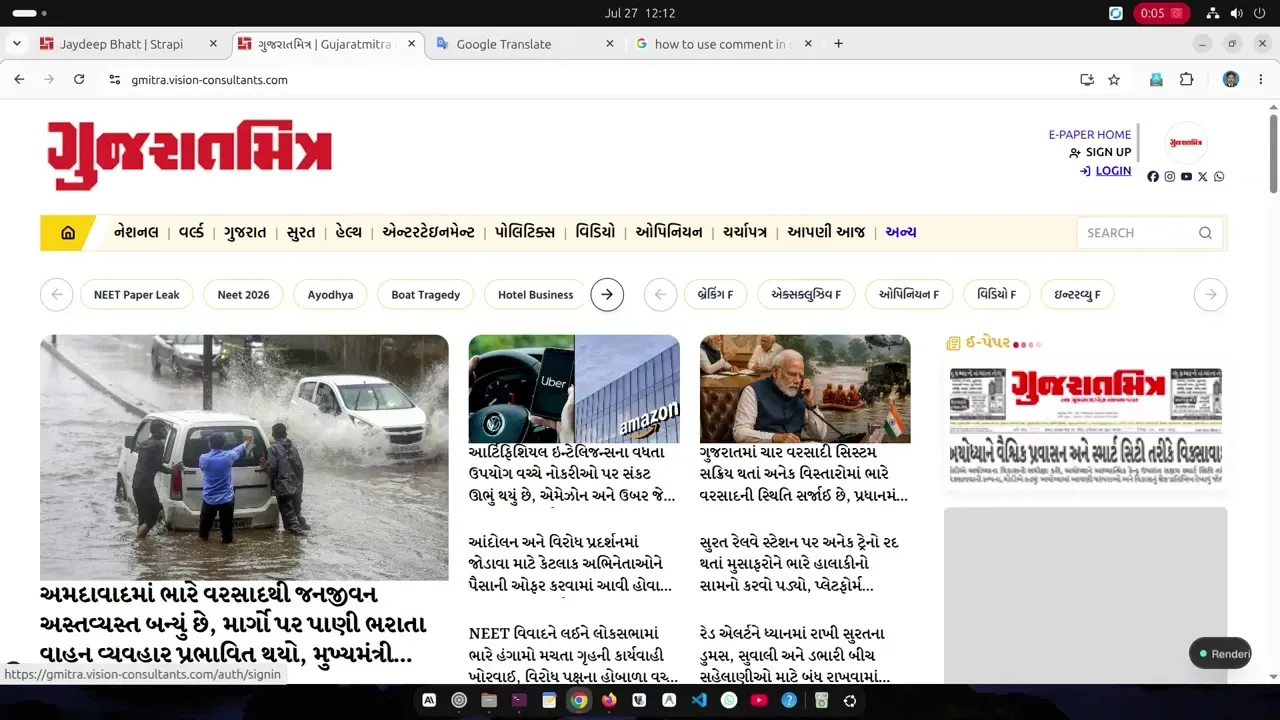Open the X (Twitter) social icon
The width and height of the screenshot is (1280, 720).
click(1203, 177)
